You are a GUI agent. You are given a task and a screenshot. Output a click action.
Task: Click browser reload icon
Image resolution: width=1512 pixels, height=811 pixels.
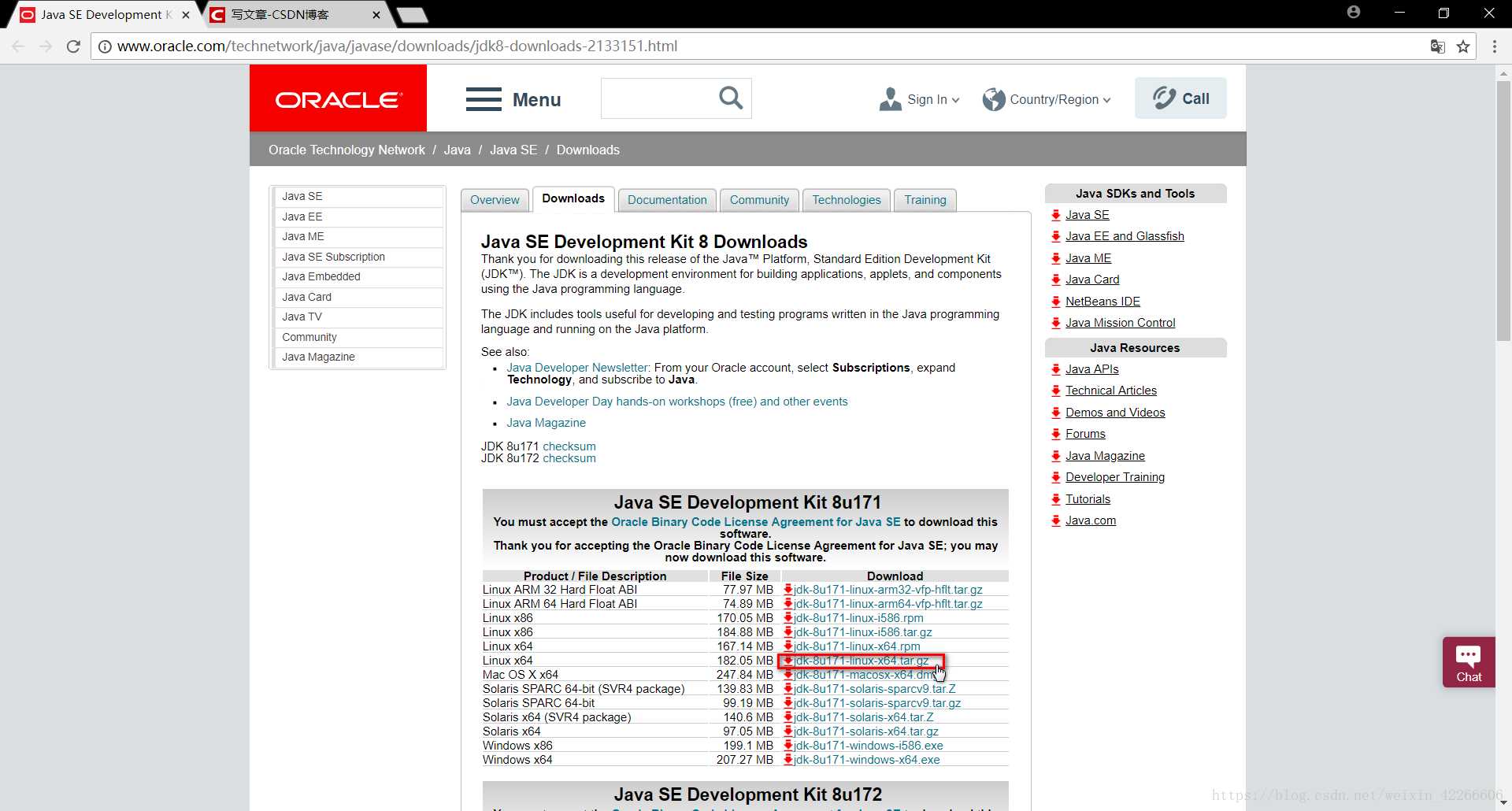(73, 46)
